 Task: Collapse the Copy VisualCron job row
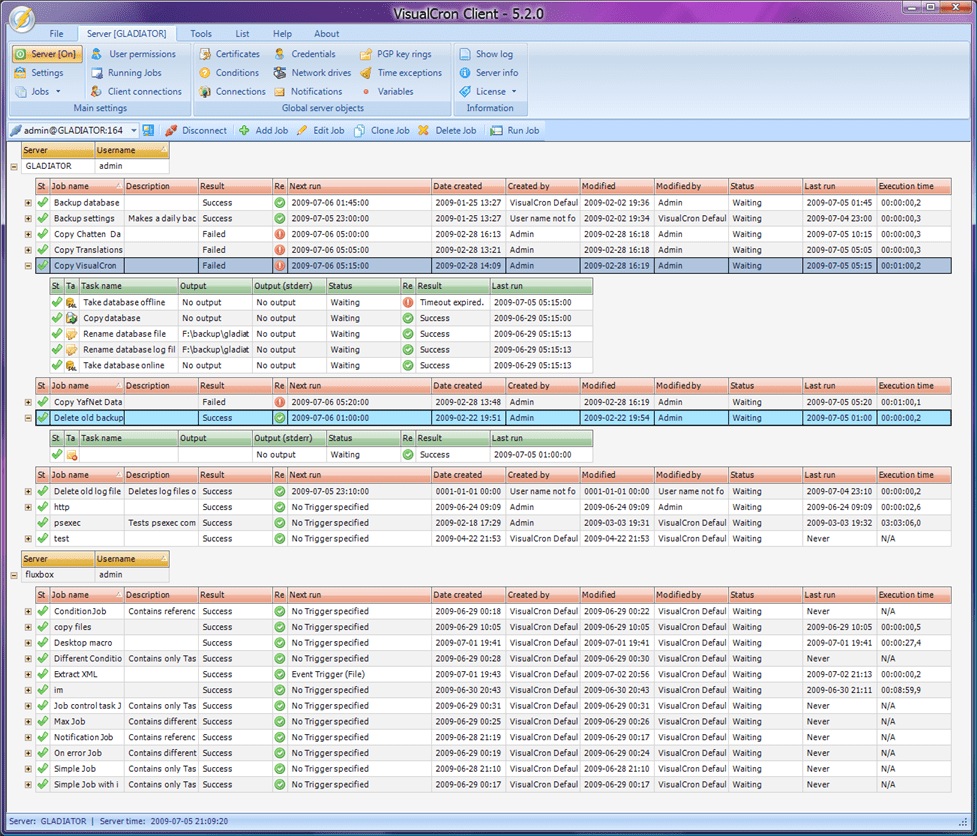[x=28, y=266]
